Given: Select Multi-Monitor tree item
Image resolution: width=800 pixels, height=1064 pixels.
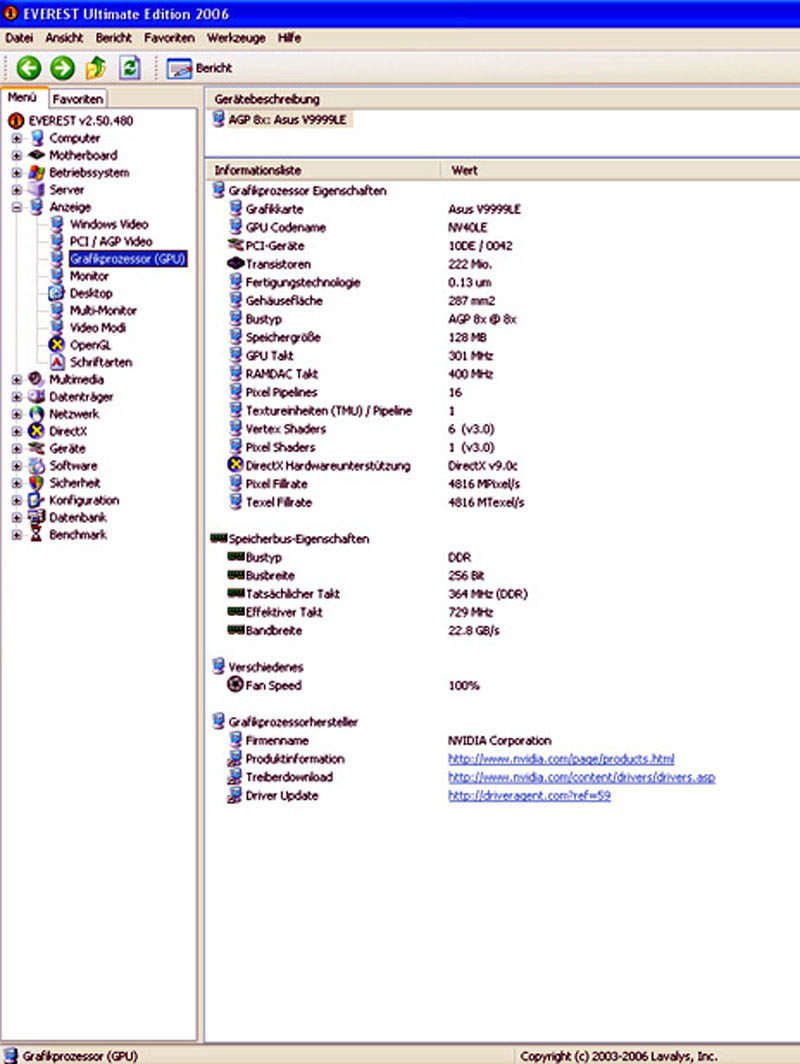Looking at the screenshot, I should [103, 311].
